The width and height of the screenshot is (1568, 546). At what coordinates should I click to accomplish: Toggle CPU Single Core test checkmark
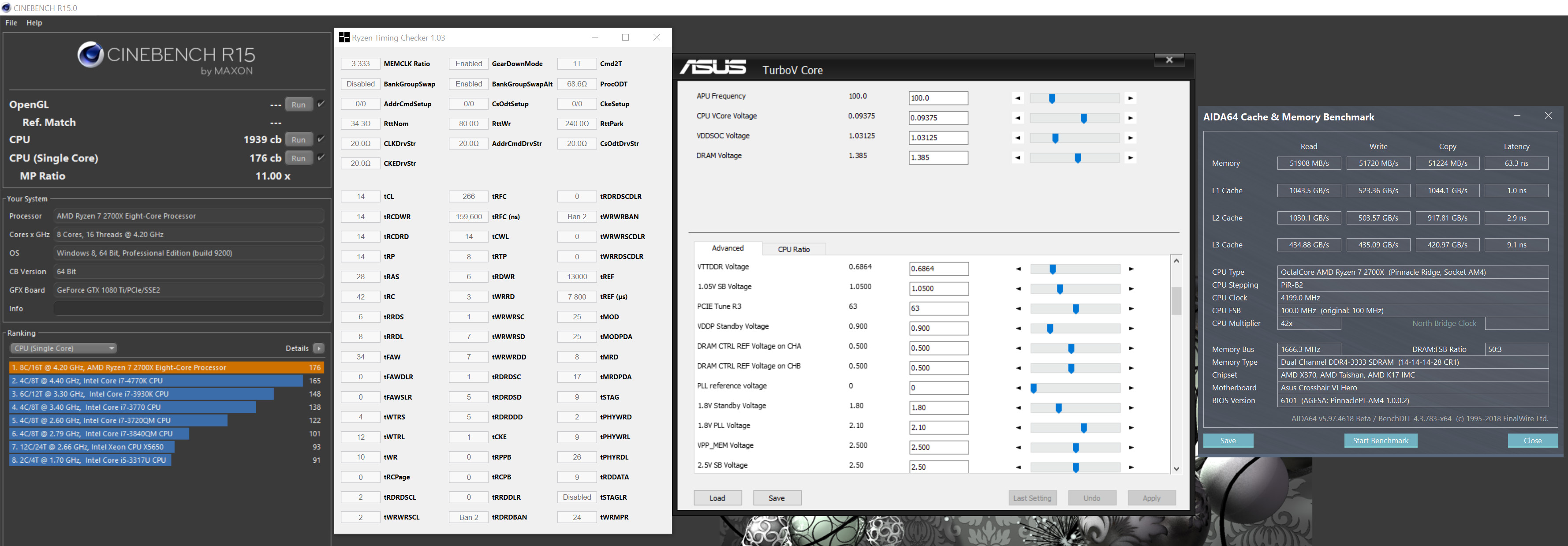[x=321, y=157]
